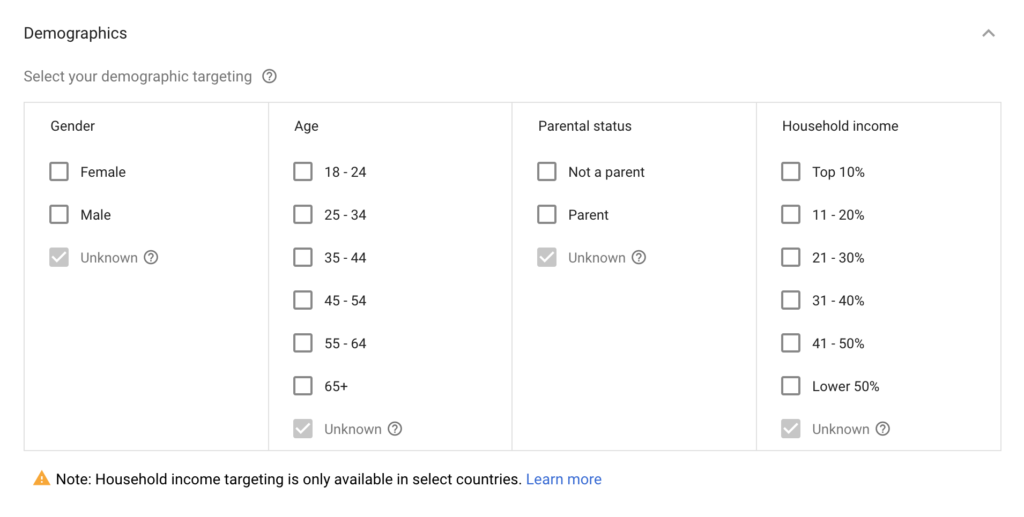Click help icon next to Household income Unknown
The width and height of the screenshot is (1024, 517).
tap(883, 429)
